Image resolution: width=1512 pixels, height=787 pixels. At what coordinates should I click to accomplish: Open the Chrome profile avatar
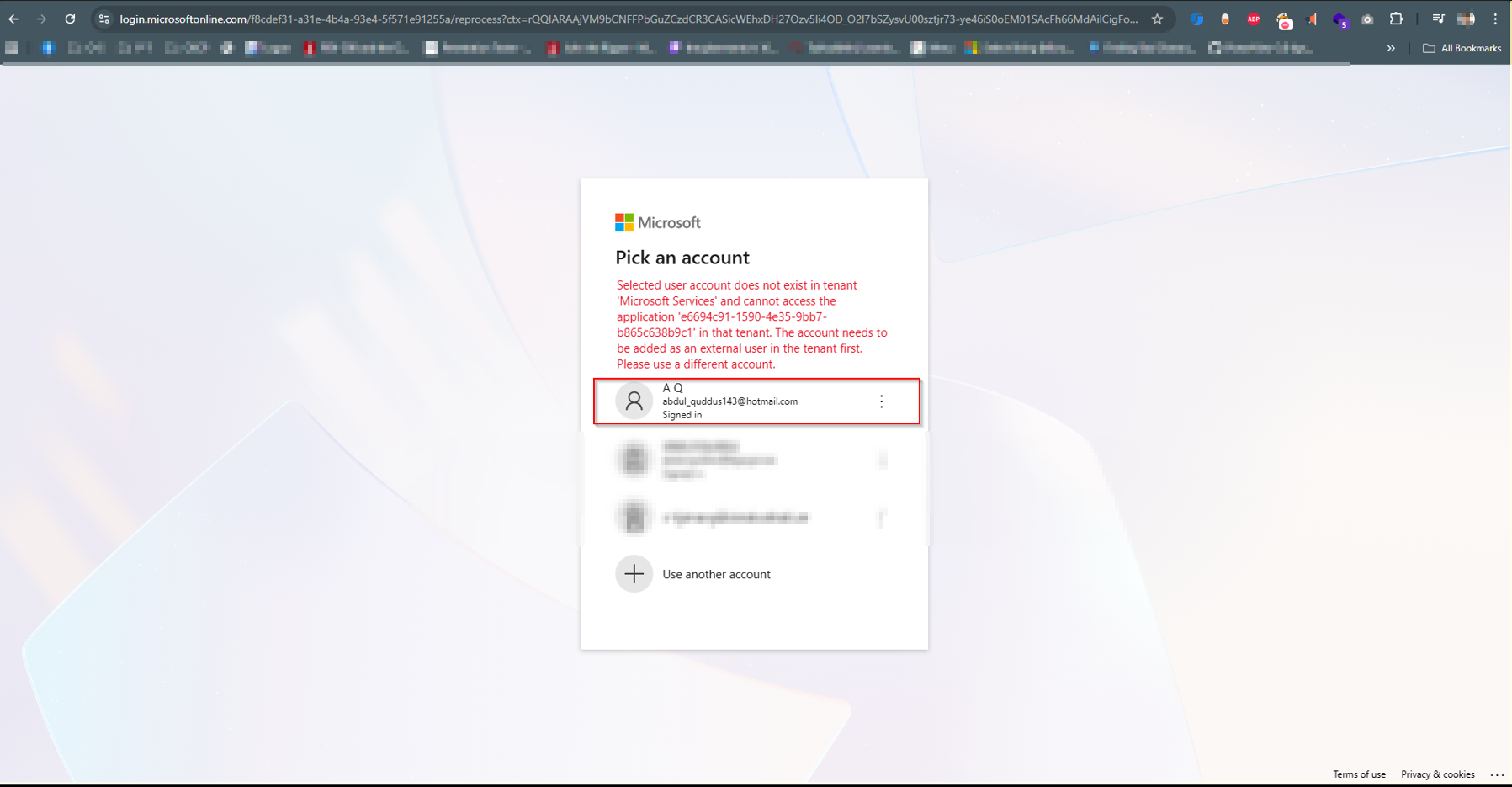click(1467, 19)
